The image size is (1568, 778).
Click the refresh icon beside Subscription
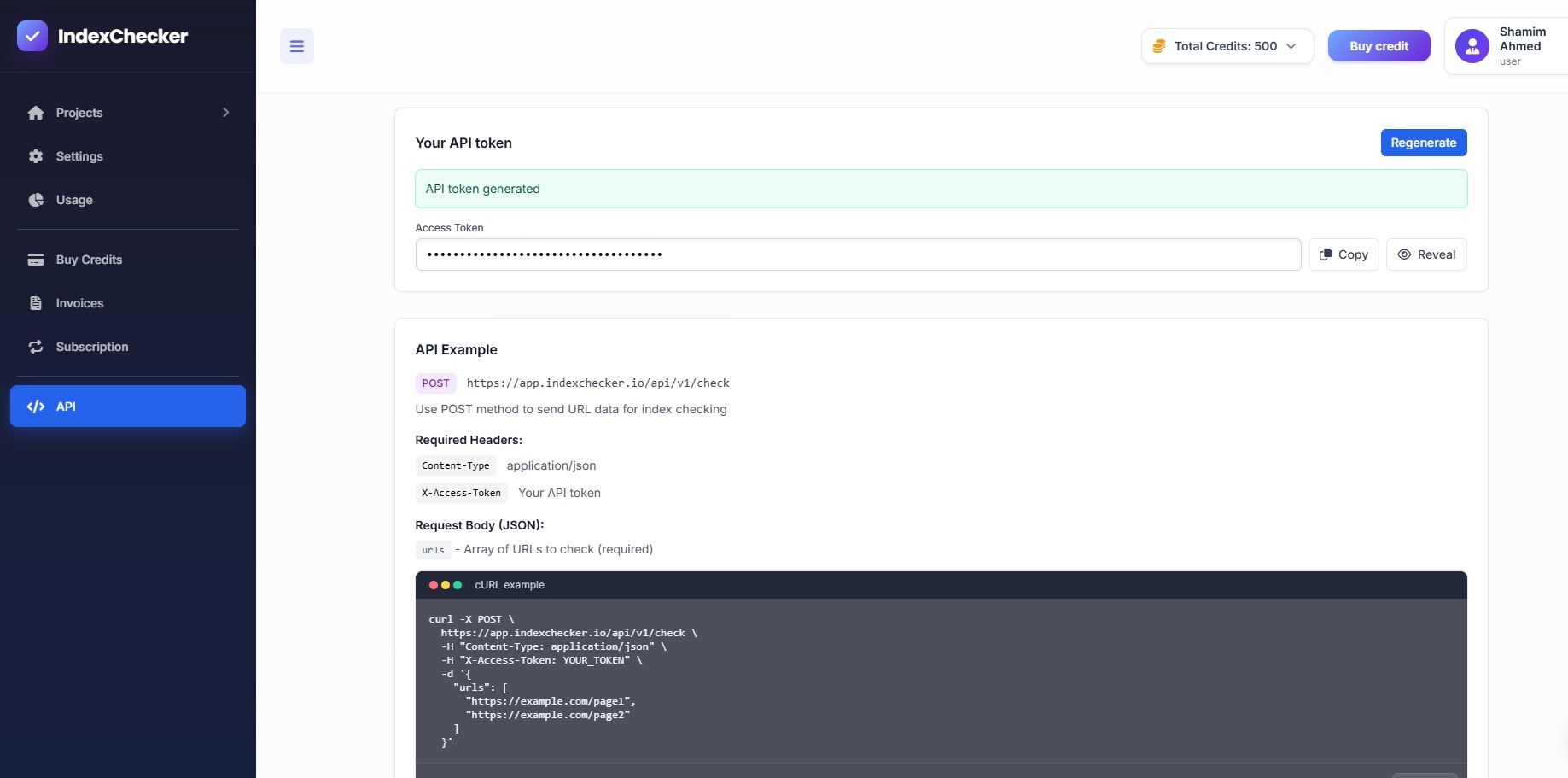[36, 347]
